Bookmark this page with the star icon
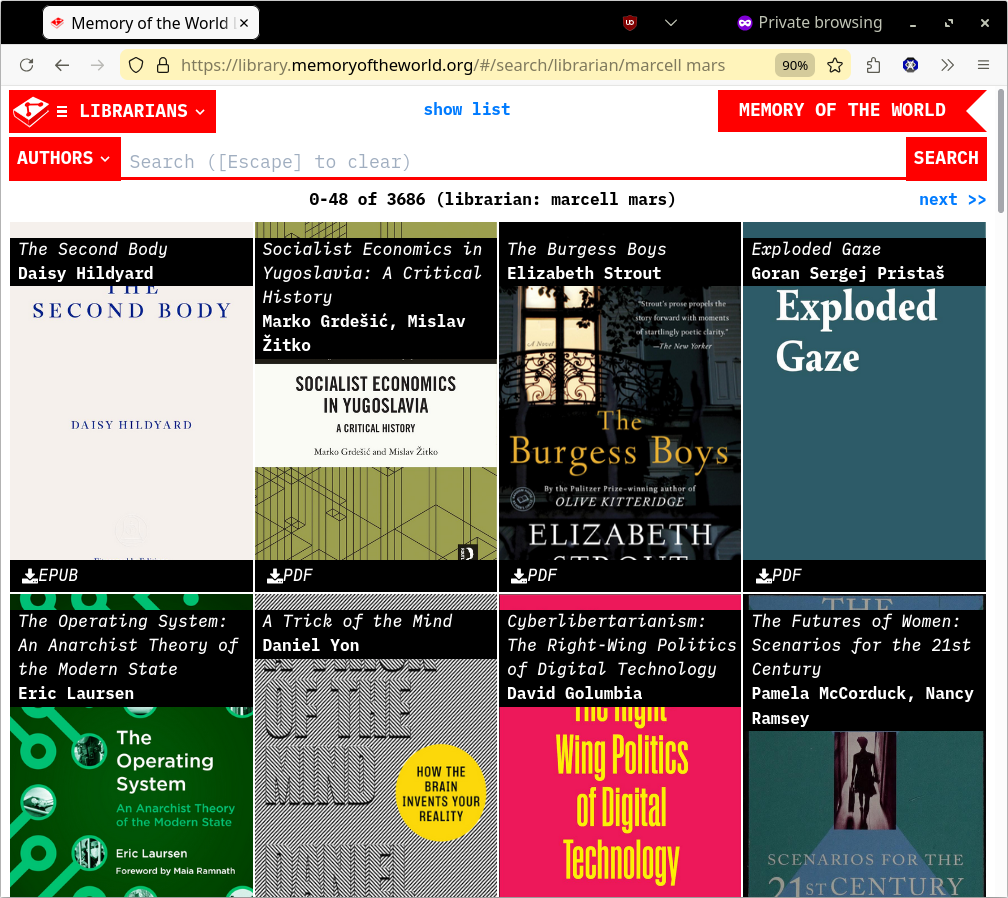The height and width of the screenshot is (898, 1008). (835, 65)
